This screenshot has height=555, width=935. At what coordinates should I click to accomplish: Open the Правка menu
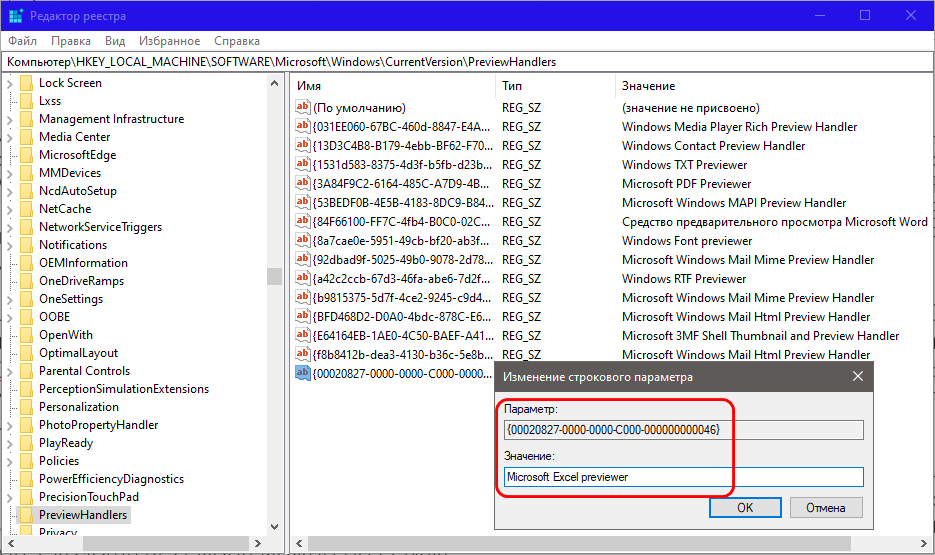(71, 41)
